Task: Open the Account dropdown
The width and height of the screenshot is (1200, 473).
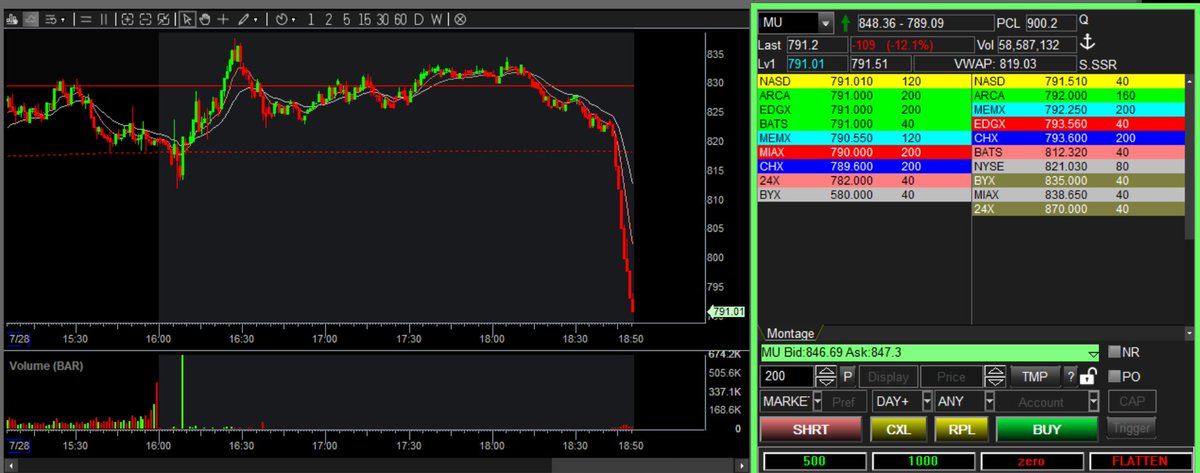Action: [x=1093, y=401]
